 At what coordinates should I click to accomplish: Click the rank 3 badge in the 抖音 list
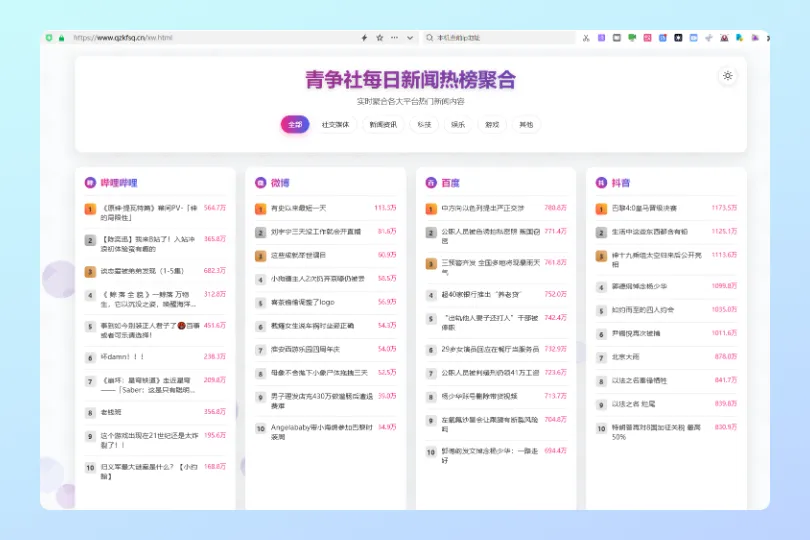point(601,256)
